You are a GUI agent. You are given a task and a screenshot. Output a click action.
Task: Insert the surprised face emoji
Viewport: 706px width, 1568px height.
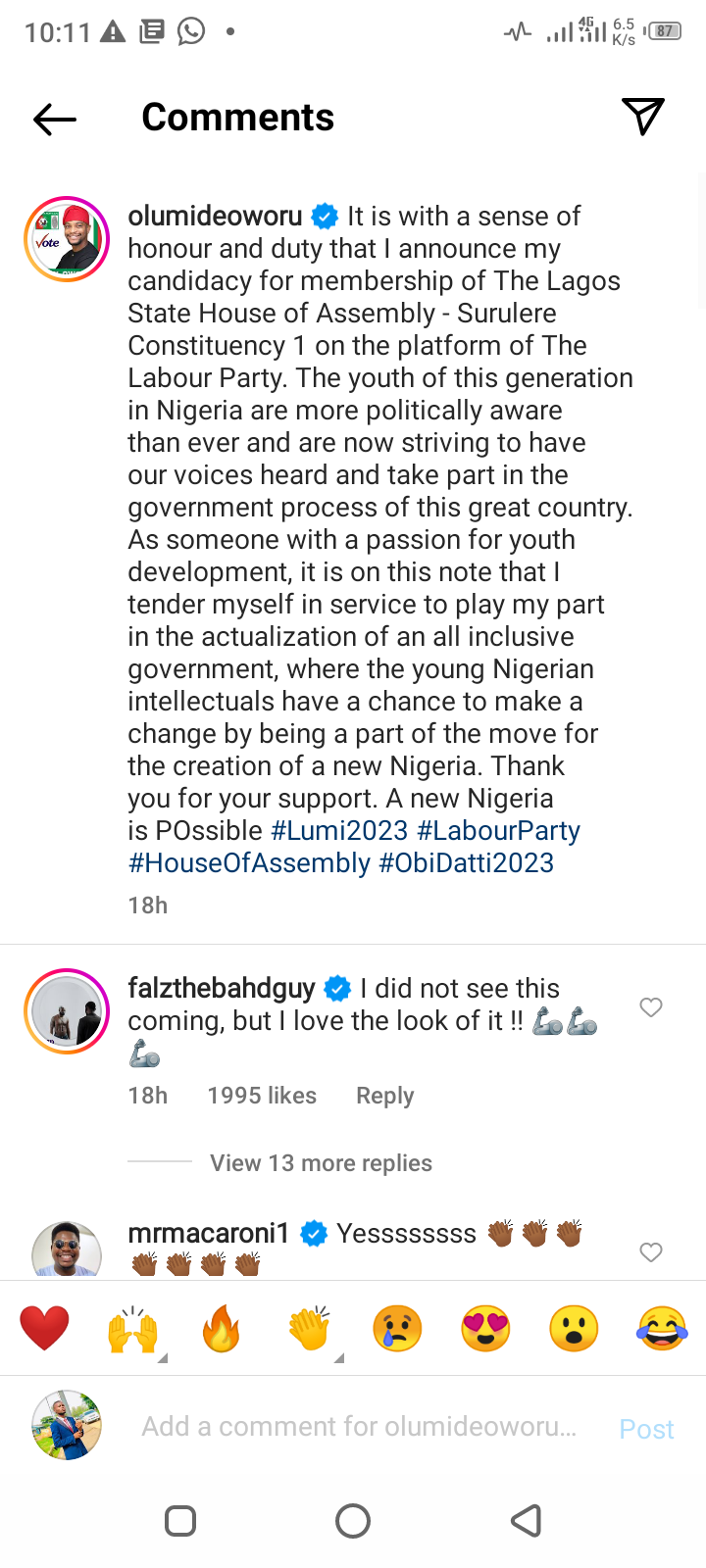coord(574,1329)
